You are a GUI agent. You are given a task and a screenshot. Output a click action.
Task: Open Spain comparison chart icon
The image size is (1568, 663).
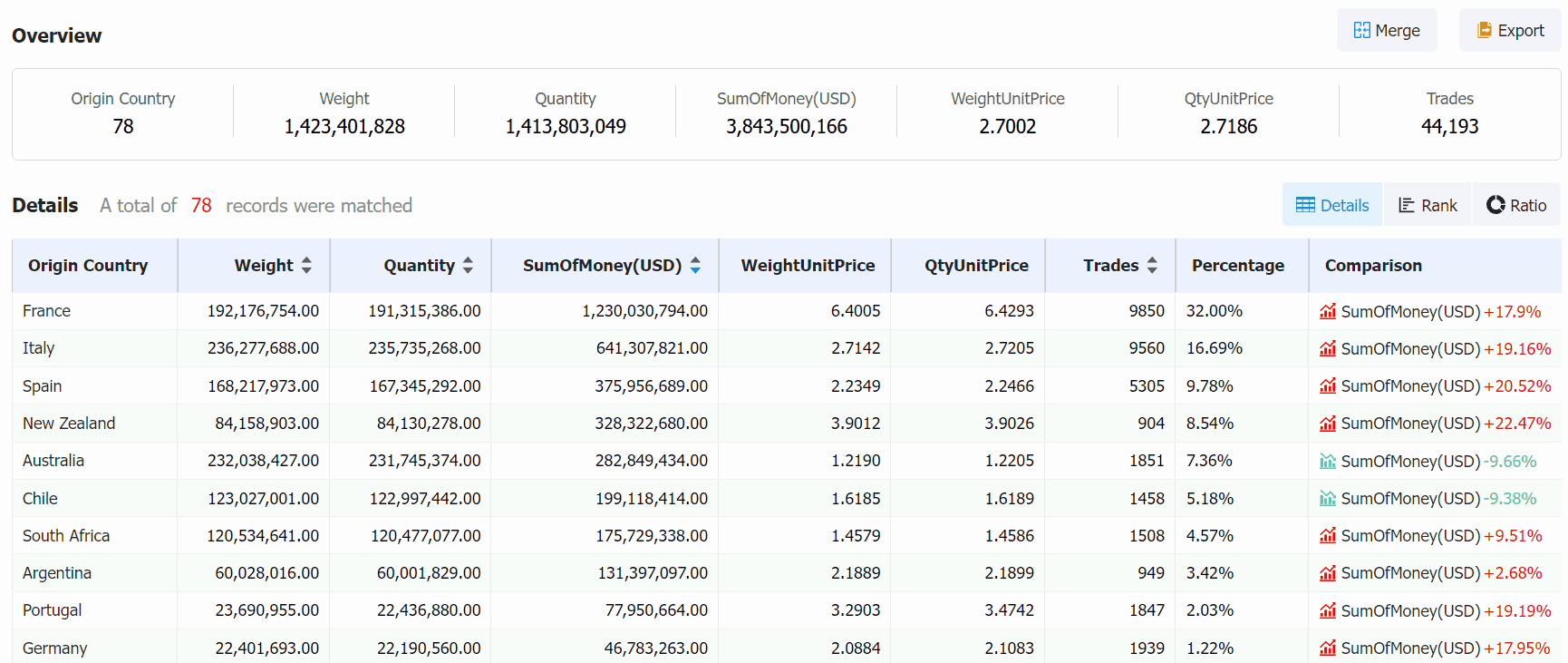click(1328, 385)
